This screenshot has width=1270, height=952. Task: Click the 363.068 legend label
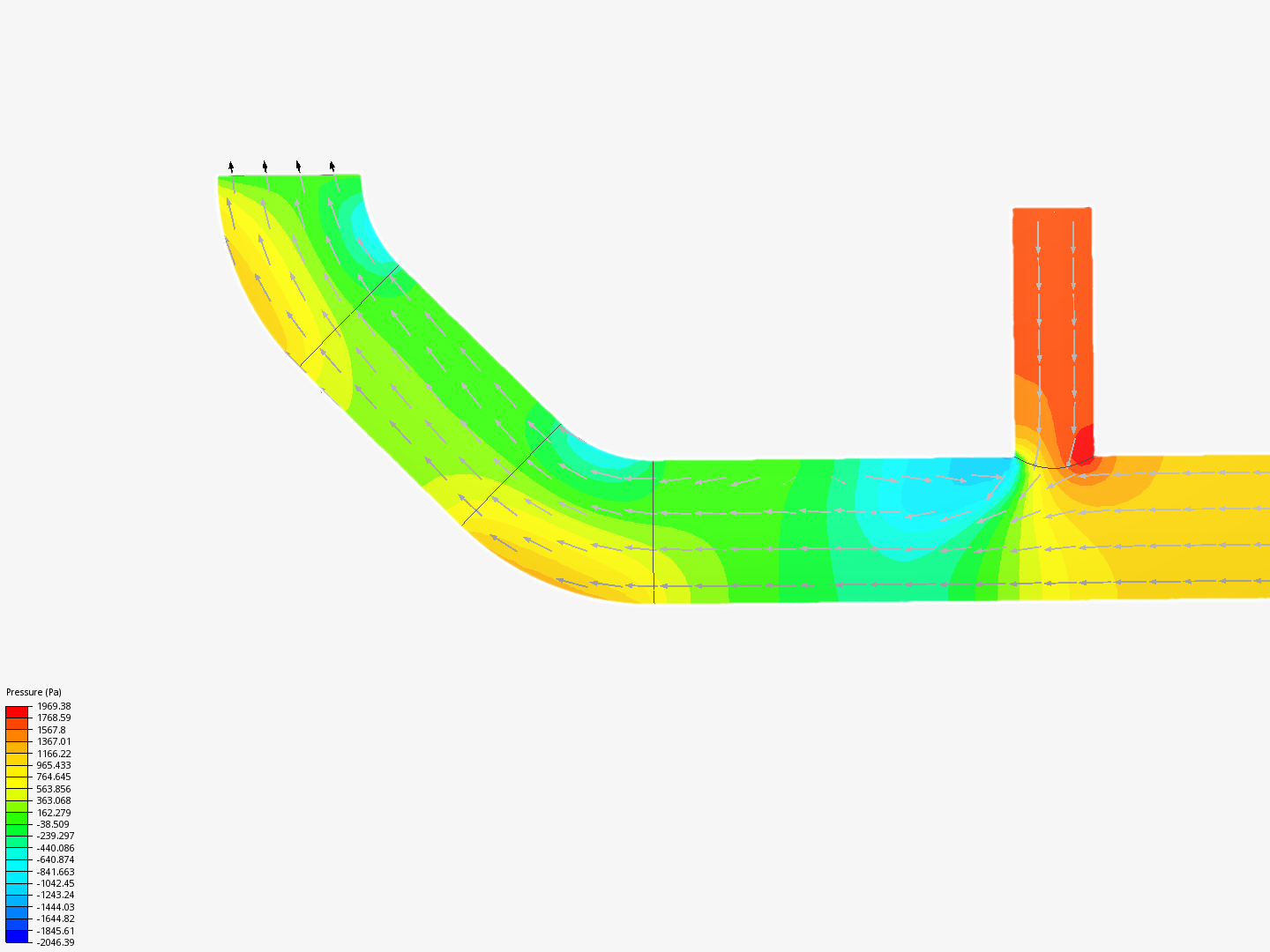coord(54,800)
